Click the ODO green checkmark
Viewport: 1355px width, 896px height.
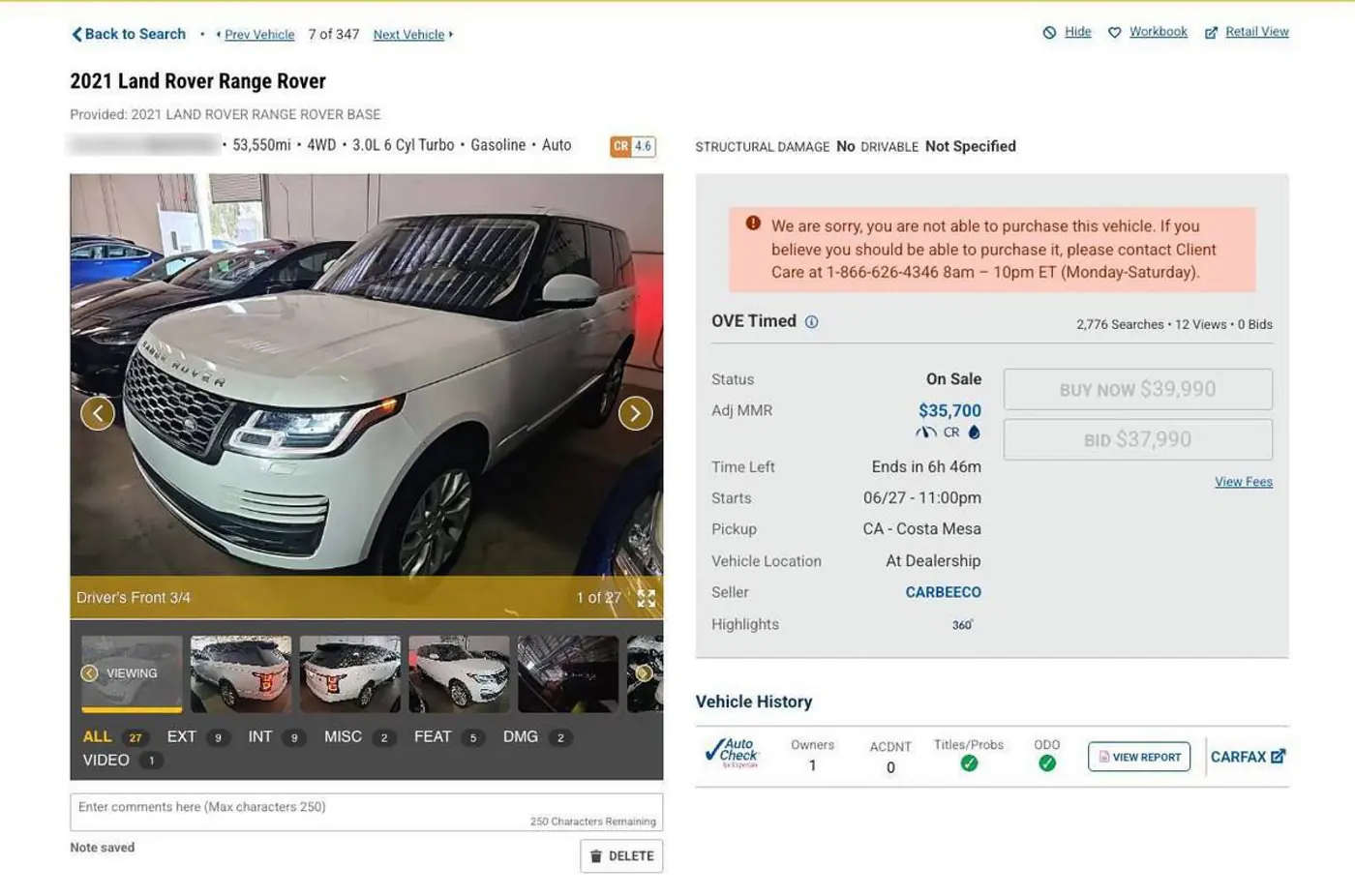coord(1047,763)
